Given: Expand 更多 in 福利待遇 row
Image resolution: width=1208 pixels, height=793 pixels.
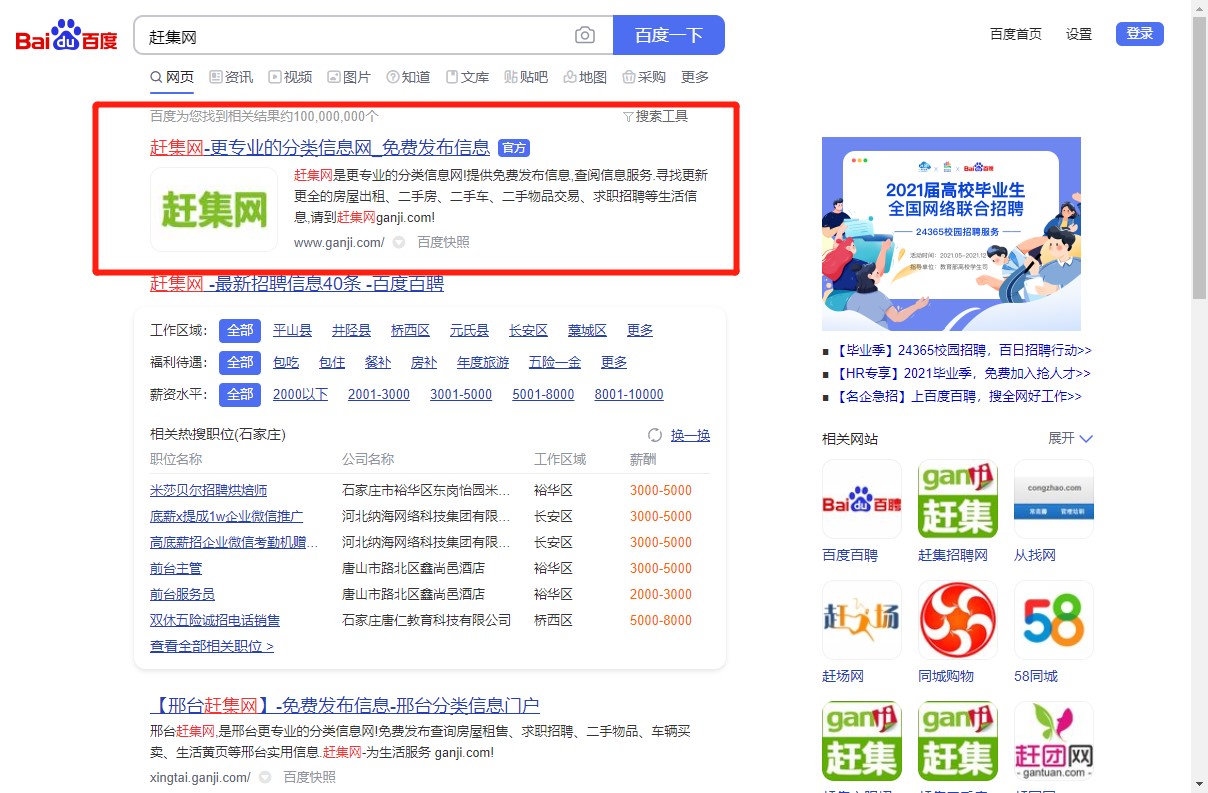Looking at the screenshot, I should tap(614, 363).
